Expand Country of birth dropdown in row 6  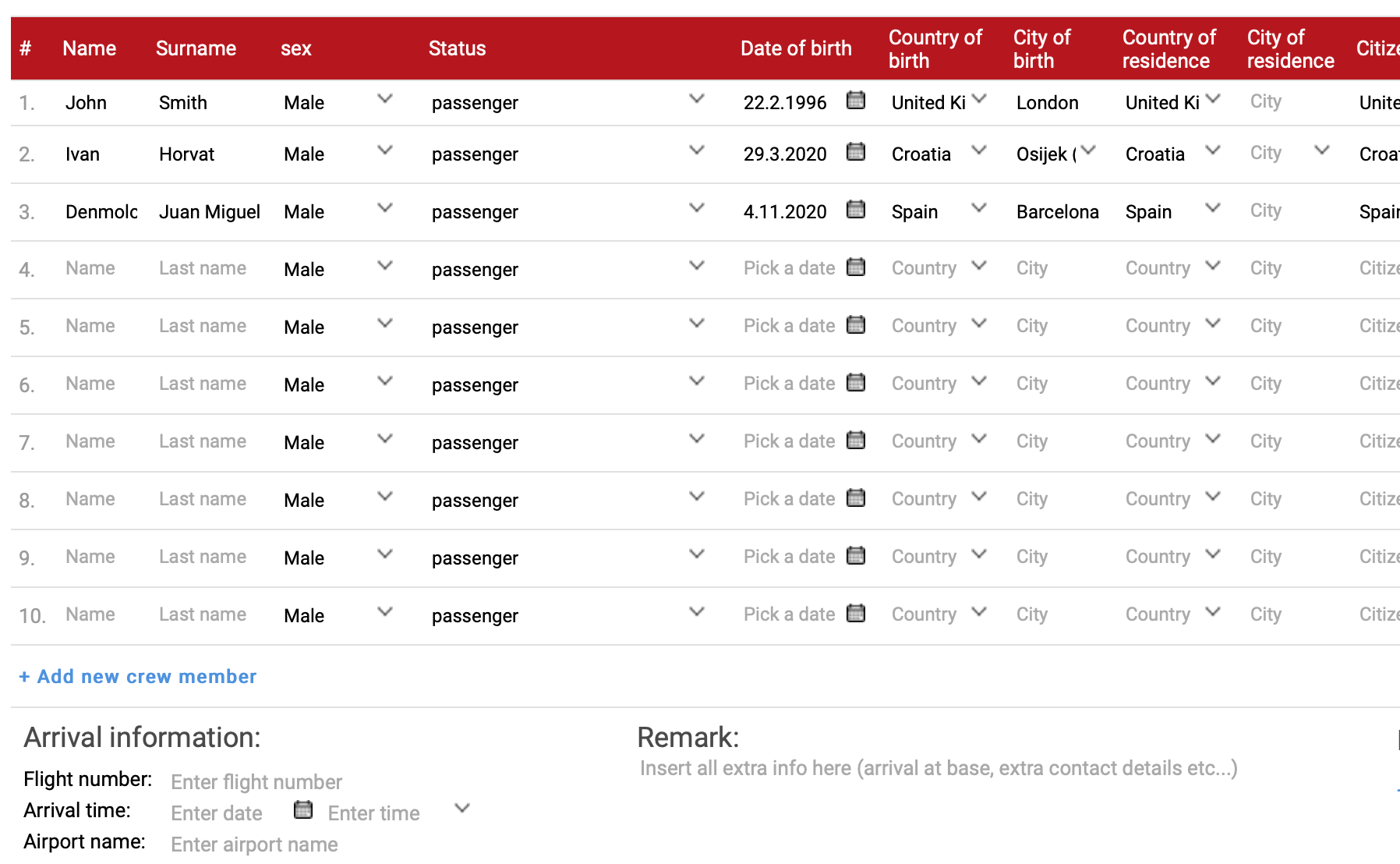point(979,381)
